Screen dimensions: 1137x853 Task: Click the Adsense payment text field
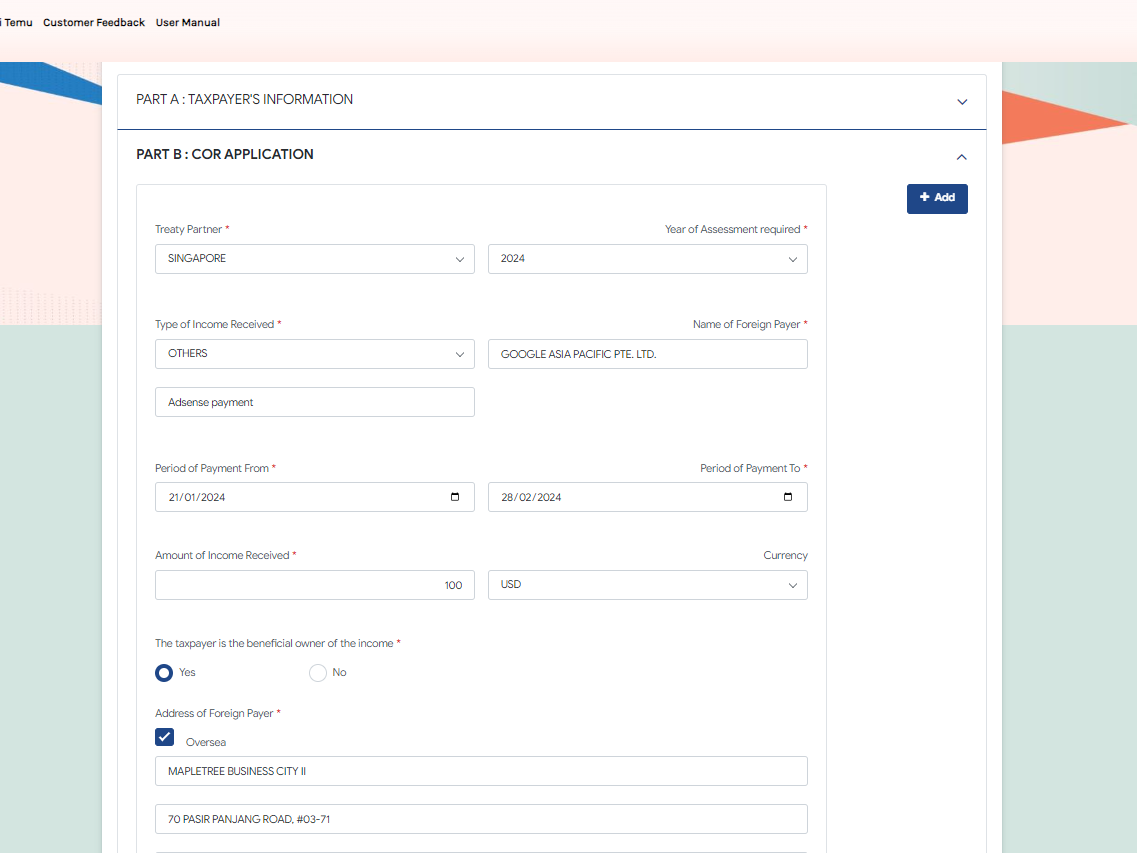tap(314, 402)
